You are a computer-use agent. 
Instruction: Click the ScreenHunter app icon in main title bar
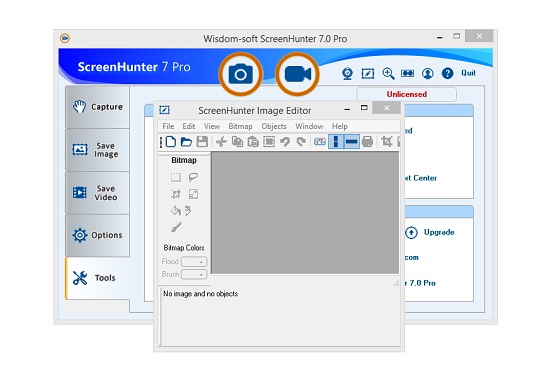pos(65,38)
